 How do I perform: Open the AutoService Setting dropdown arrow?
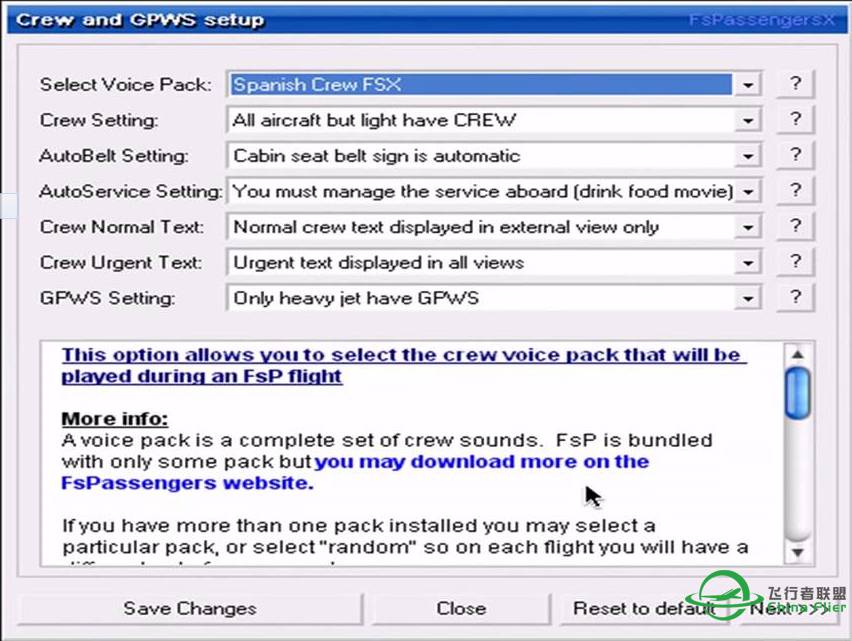(x=747, y=191)
